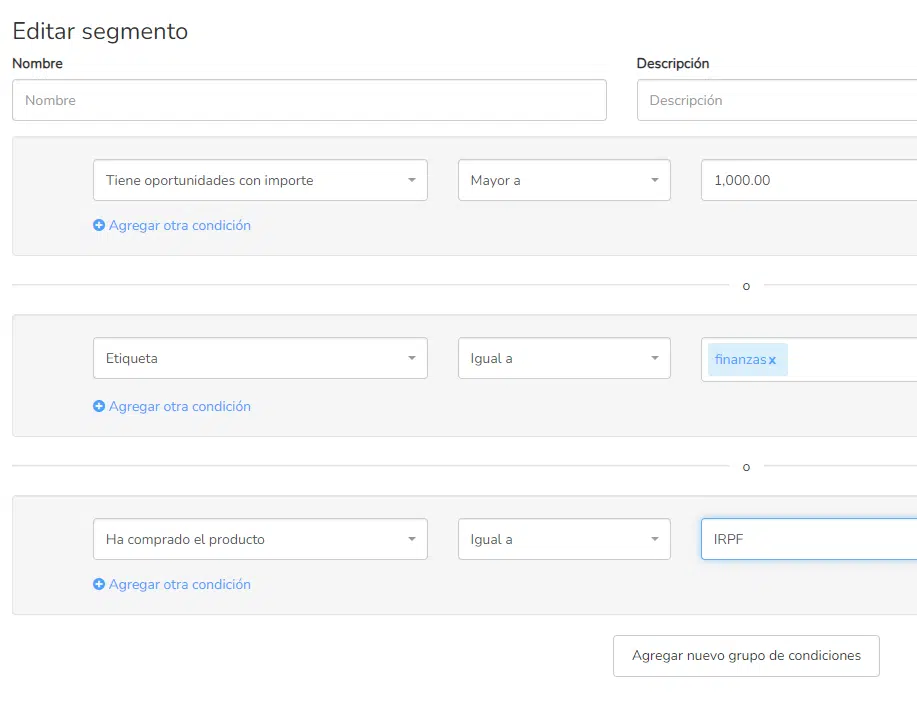Click the IRPF product value field
This screenshot has height=703, width=917.
point(809,539)
